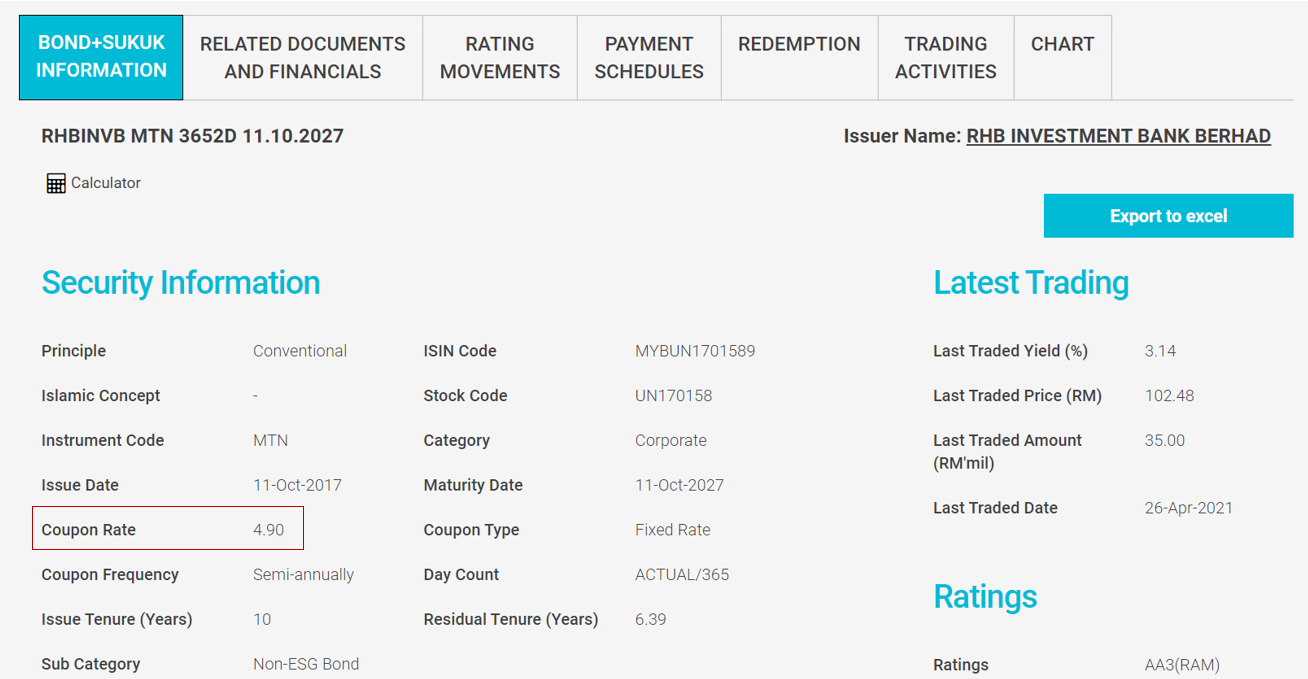
Task: Switch to Related Documents and Financials tab
Action: 303,57
